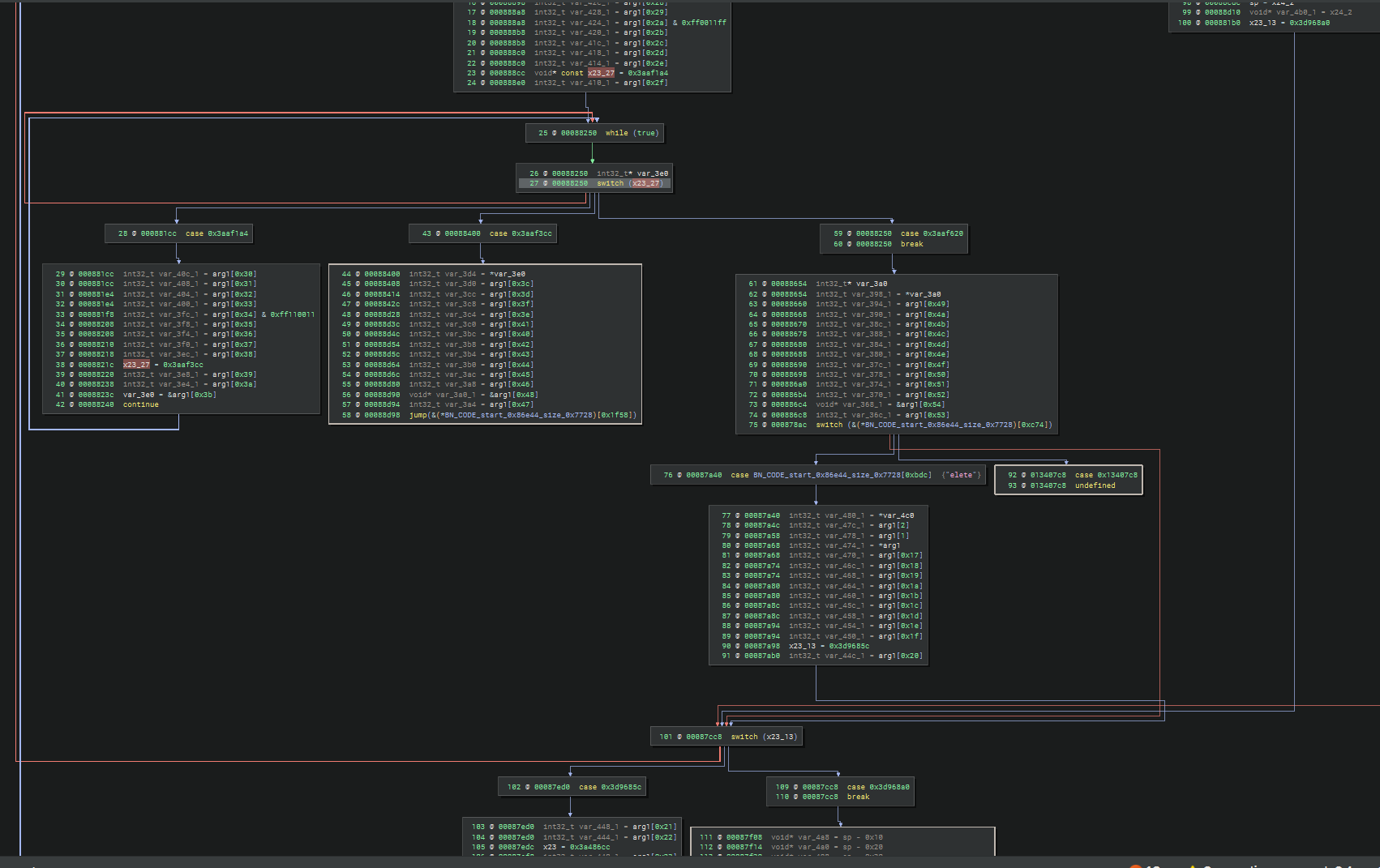Select 'case 0x3aaf3cc' block header
Viewport: 1380px width, 868px height.
[x=520, y=233]
